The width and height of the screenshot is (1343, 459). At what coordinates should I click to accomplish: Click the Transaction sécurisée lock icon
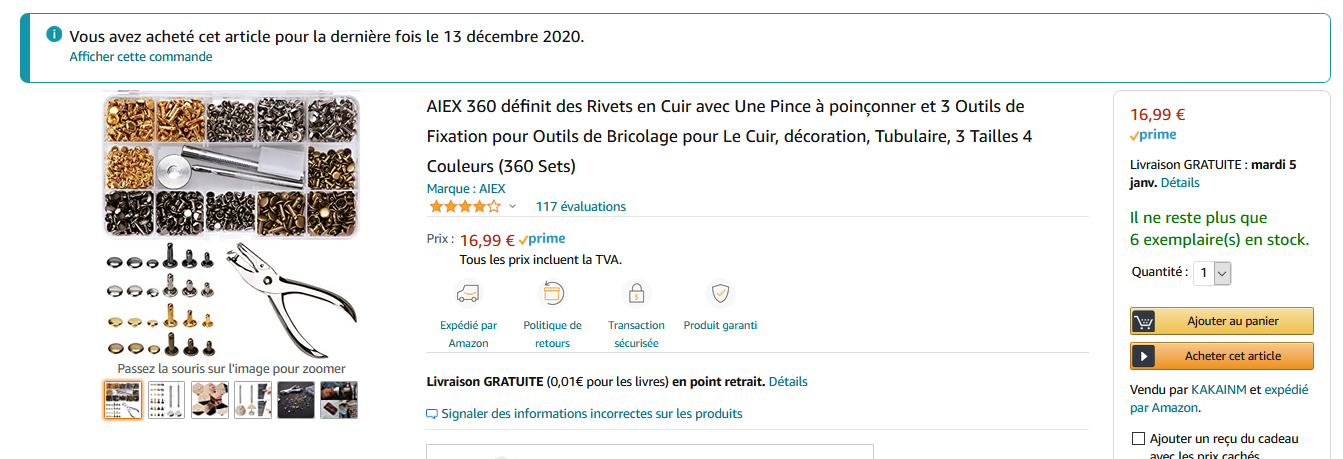[x=635, y=293]
